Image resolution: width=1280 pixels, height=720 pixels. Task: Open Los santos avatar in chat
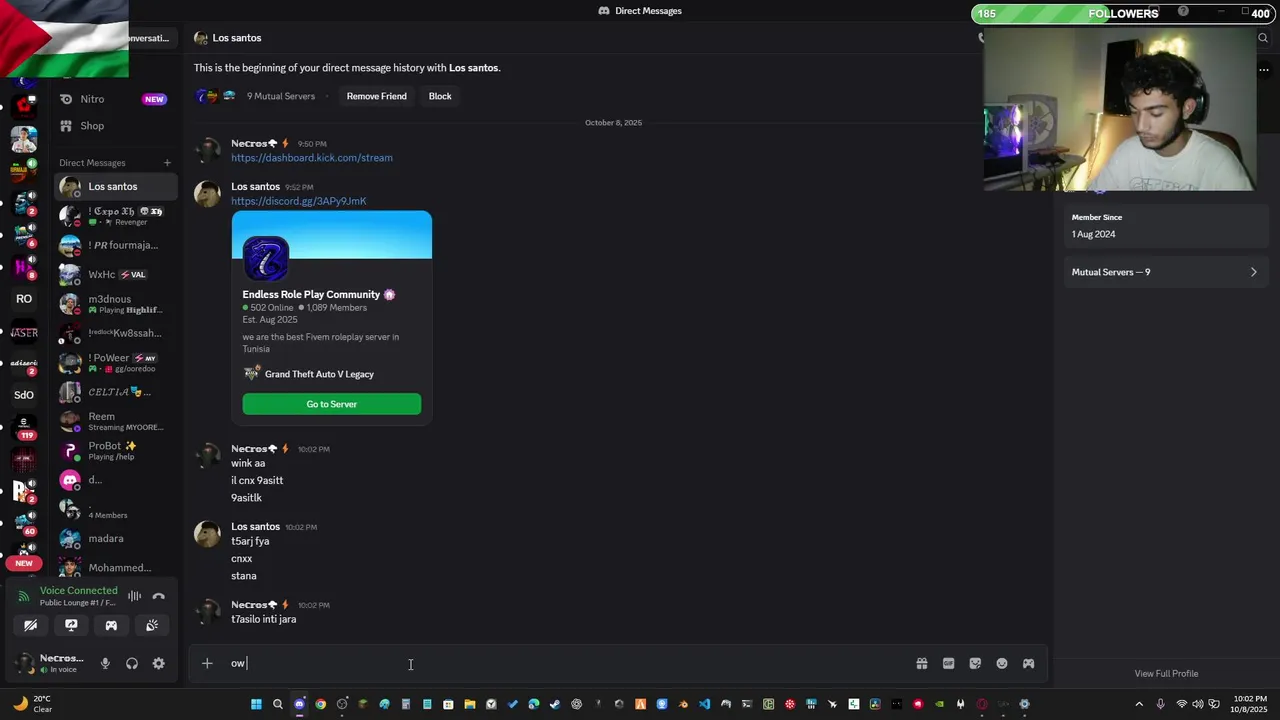coord(207,194)
